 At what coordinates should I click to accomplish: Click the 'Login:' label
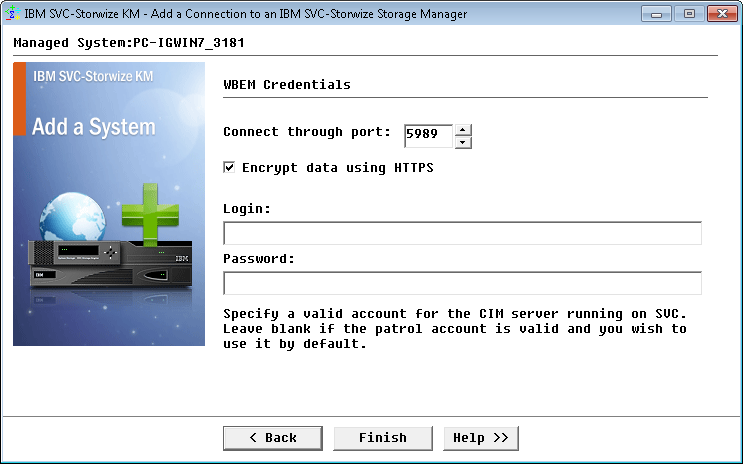(x=247, y=209)
